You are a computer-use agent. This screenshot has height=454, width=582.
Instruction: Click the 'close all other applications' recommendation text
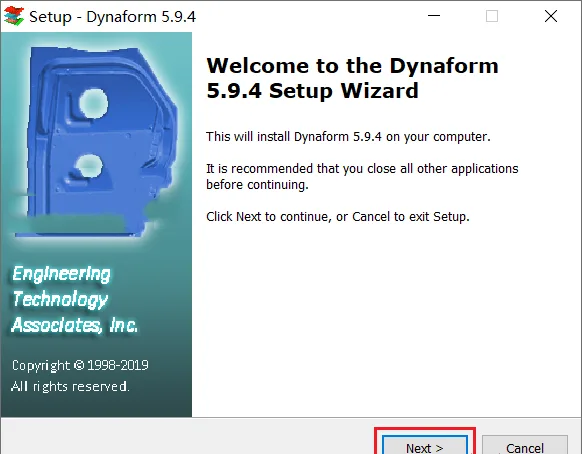point(362,176)
